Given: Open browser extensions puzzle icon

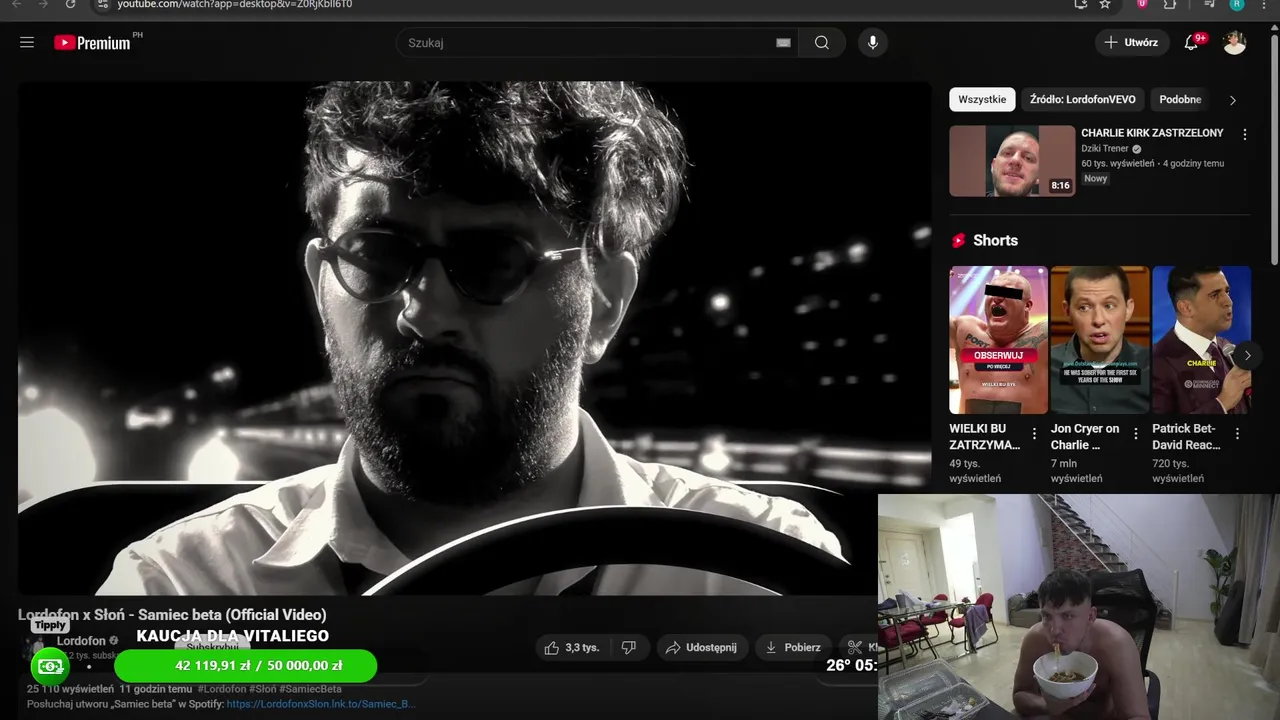Looking at the screenshot, I should pyautogui.click(x=1169, y=4).
